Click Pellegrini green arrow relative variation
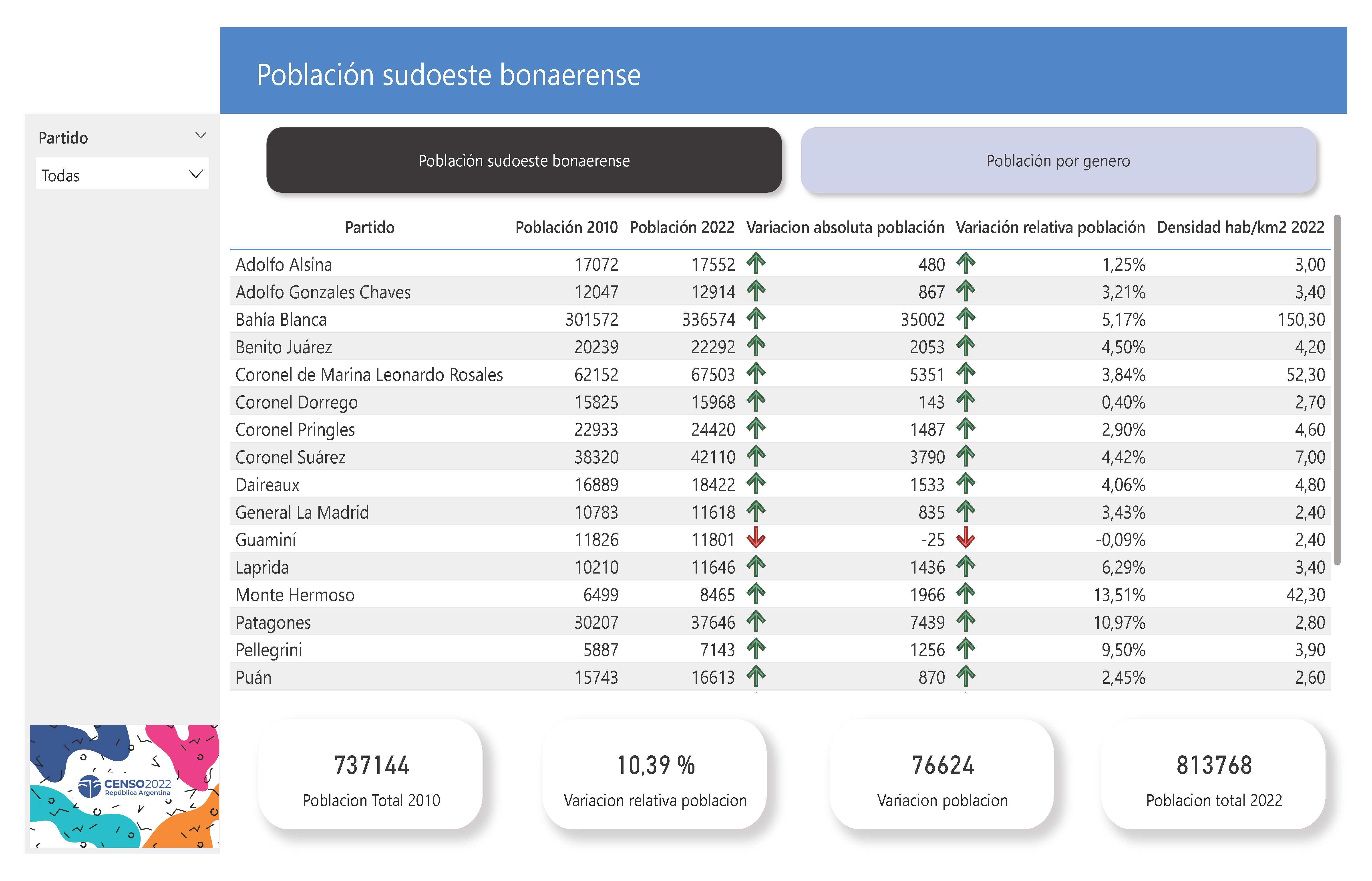The image size is (1372, 881). (x=966, y=649)
